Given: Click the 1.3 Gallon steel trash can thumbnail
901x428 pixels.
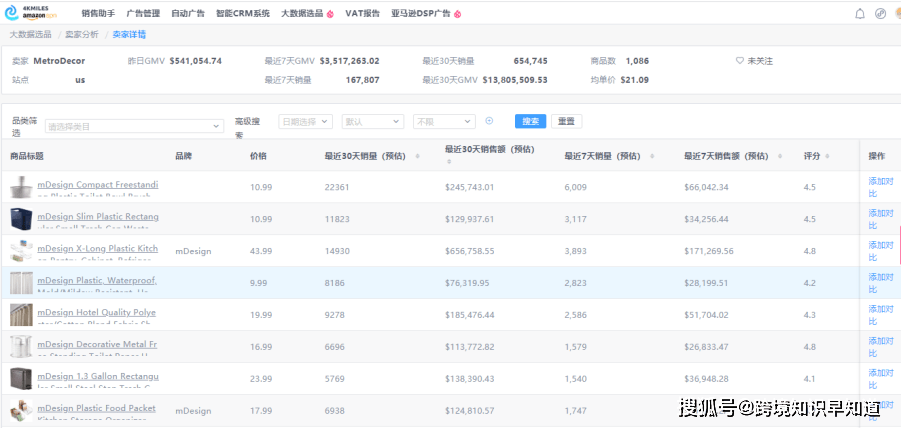Looking at the screenshot, I should tap(21, 379).
